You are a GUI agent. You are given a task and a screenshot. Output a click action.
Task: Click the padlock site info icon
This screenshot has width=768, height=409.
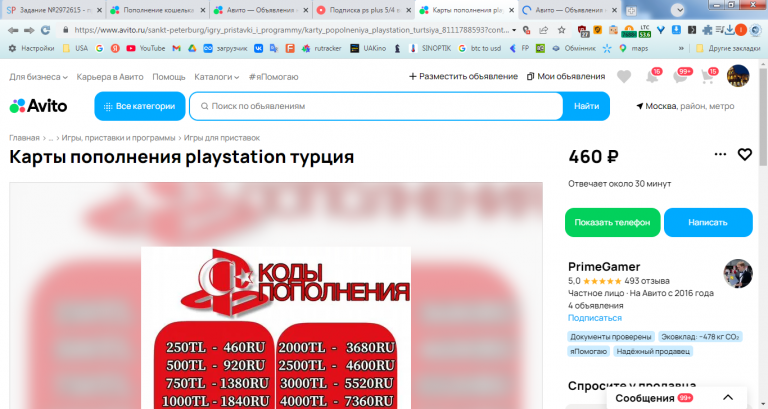pyautogui.click(x=66, y=30)
